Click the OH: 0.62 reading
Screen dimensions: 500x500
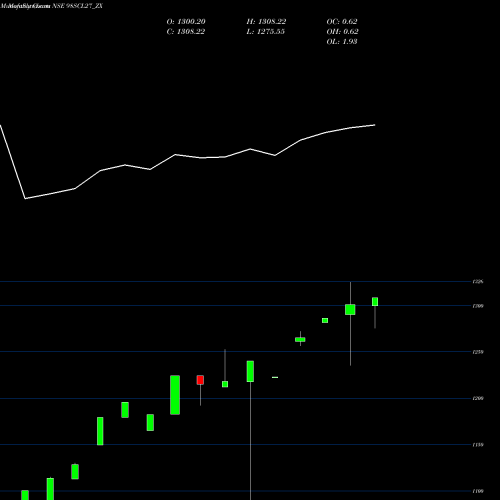point(342,32)
